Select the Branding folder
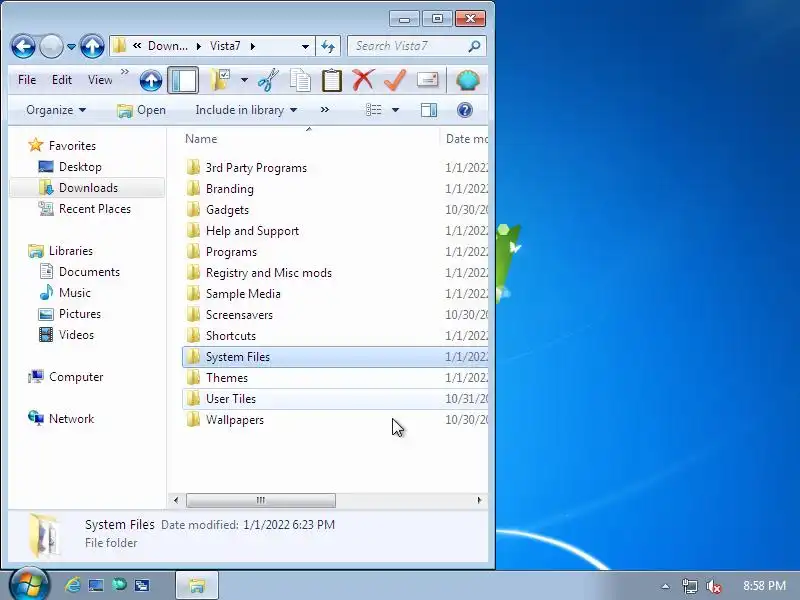The height and width of the screenshot is (600, 800). 230,189
